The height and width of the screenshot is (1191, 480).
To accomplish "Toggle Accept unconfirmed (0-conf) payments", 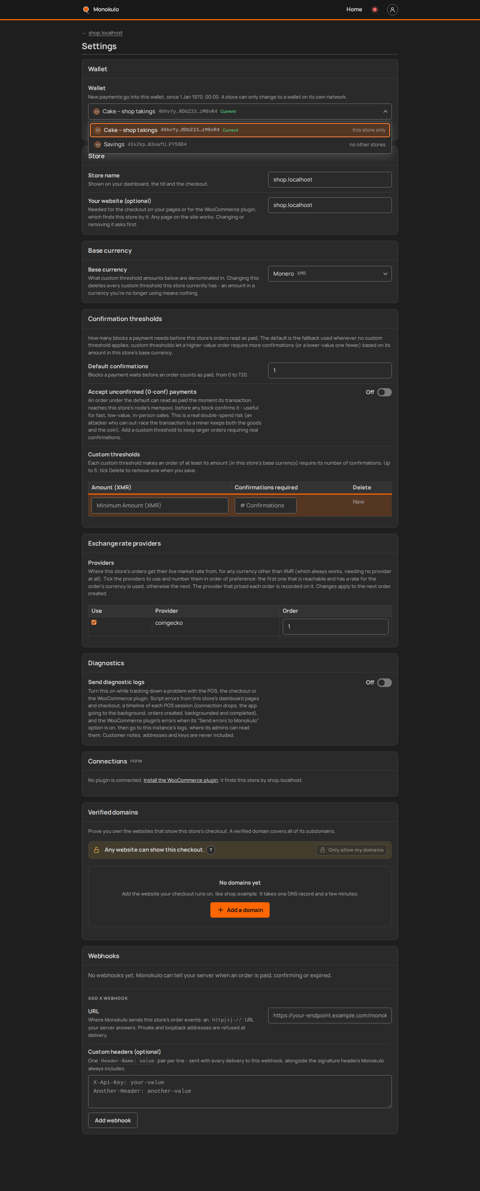I will click(384, 392).
